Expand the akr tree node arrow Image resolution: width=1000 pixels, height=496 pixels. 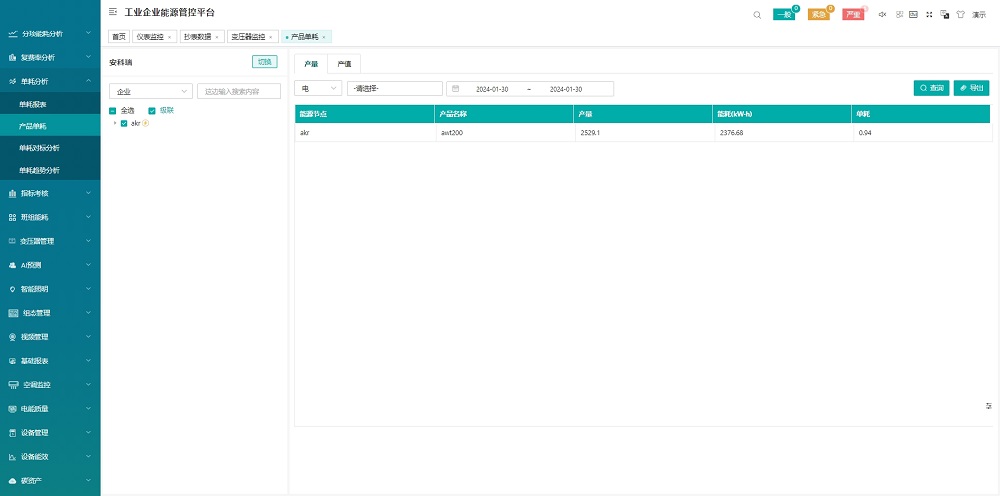tap(115, 123)
